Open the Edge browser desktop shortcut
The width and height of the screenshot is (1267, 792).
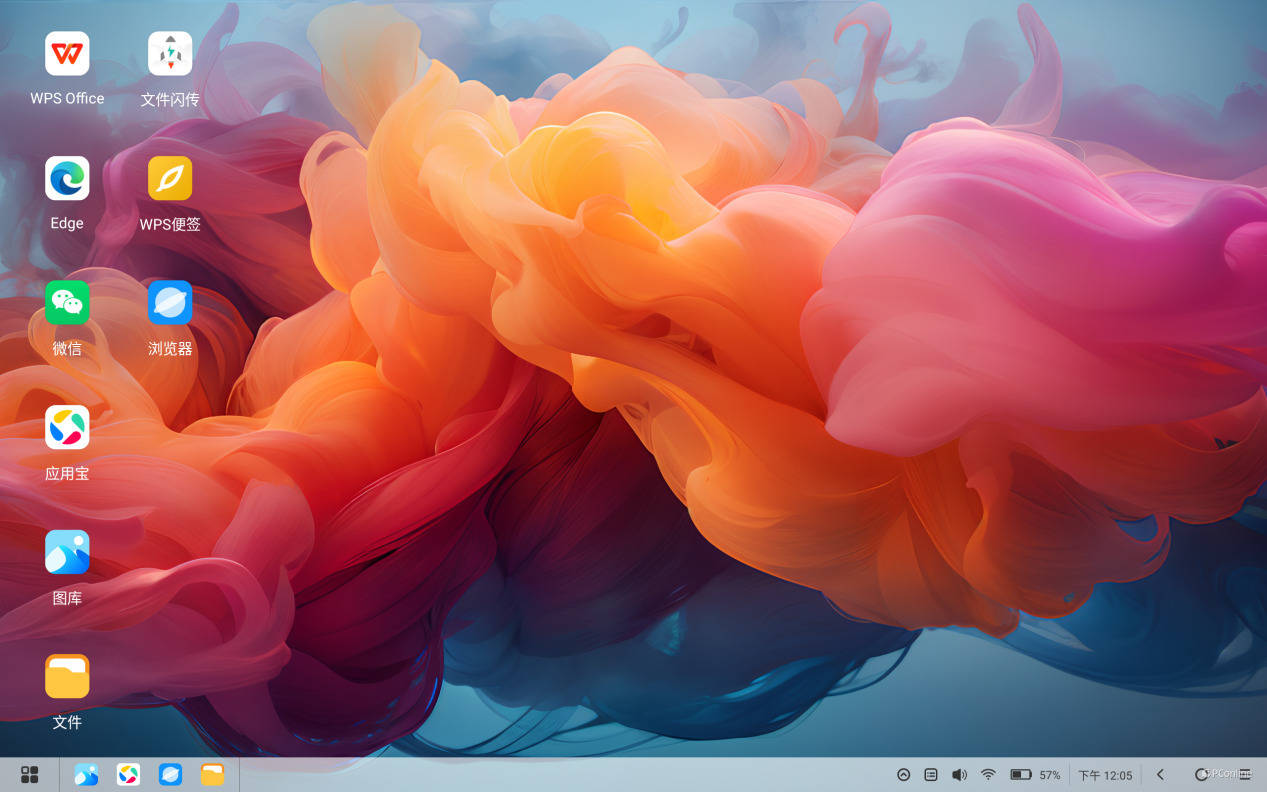point(67,179)
